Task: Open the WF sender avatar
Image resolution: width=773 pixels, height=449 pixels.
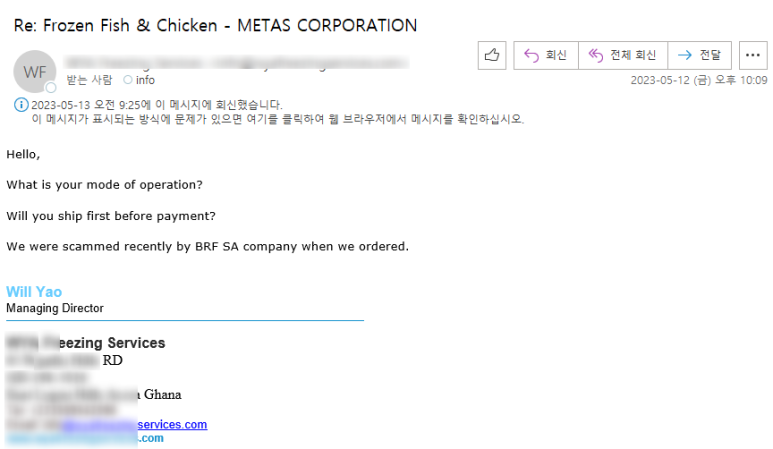Action: pyautogui.click(x=35, y=71)
